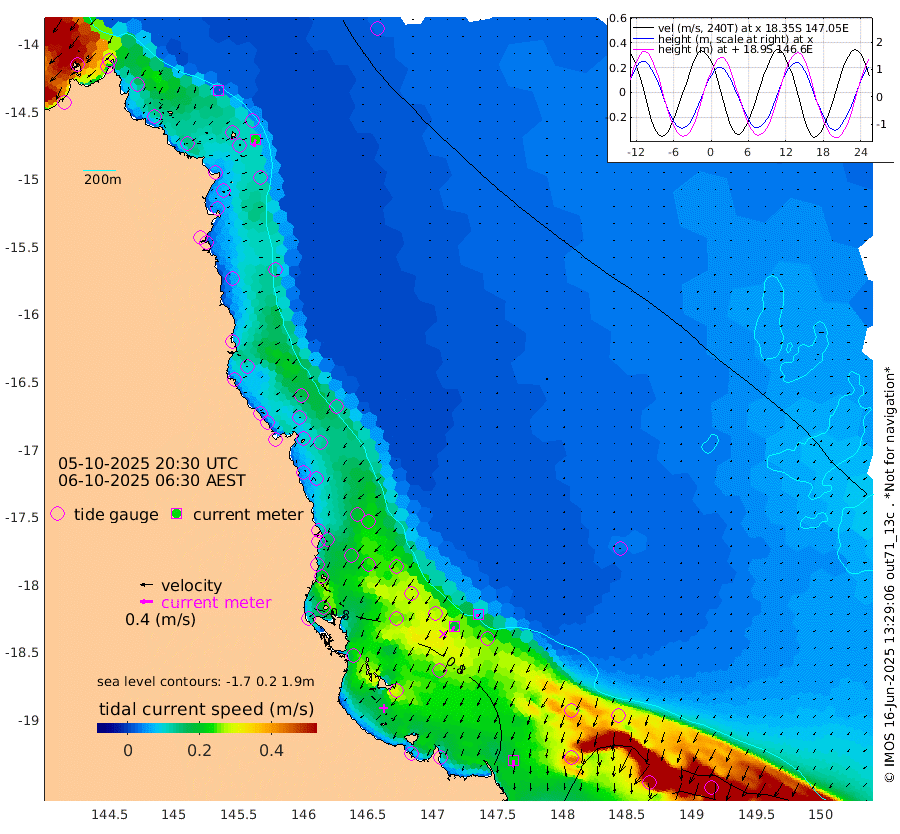Screen dimensions: 900x834
Task: Select the offshore tide gauge circle near 17.7S 148.5E
Action: (620, 548)
